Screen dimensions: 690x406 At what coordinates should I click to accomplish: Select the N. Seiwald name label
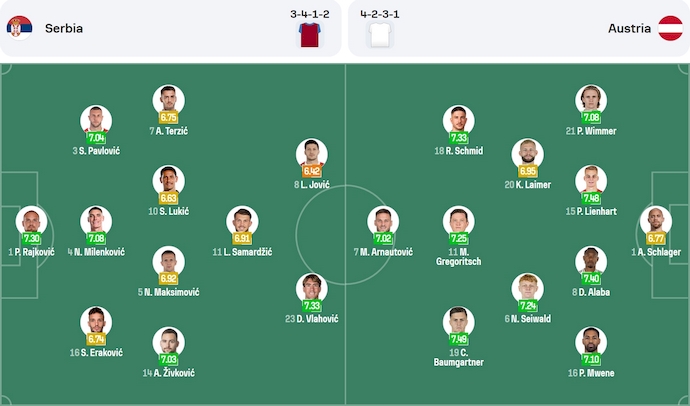(526, 319)
